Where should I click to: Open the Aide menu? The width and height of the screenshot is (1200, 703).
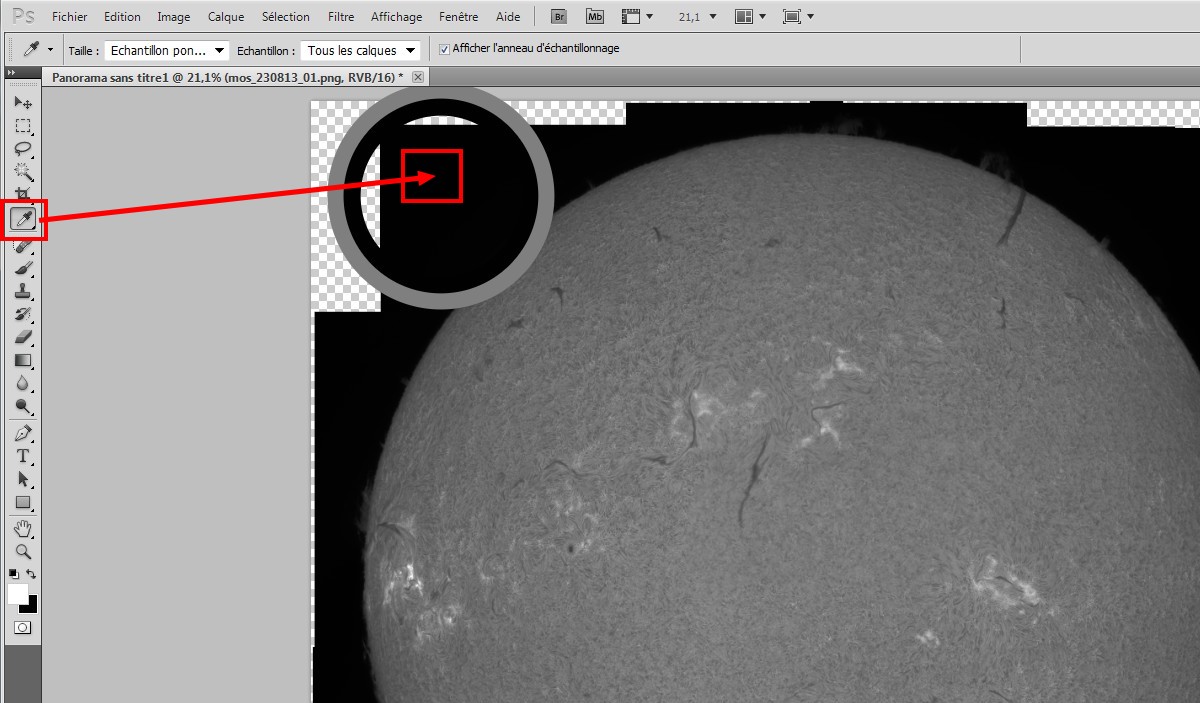pyautogui.click(x=508, y=17)
